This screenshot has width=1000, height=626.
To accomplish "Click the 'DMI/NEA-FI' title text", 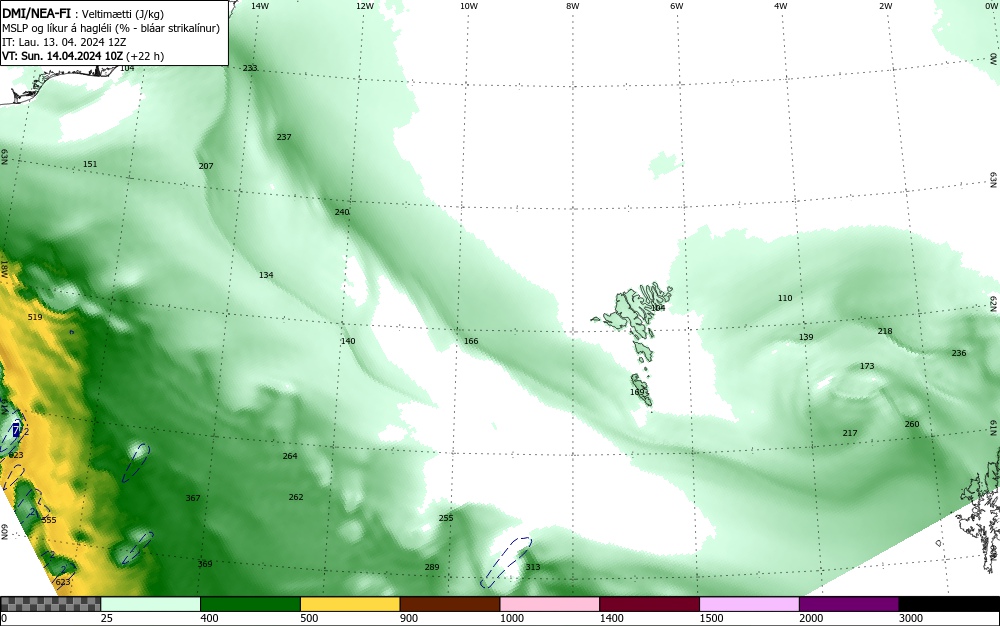I will pos(36,13).
